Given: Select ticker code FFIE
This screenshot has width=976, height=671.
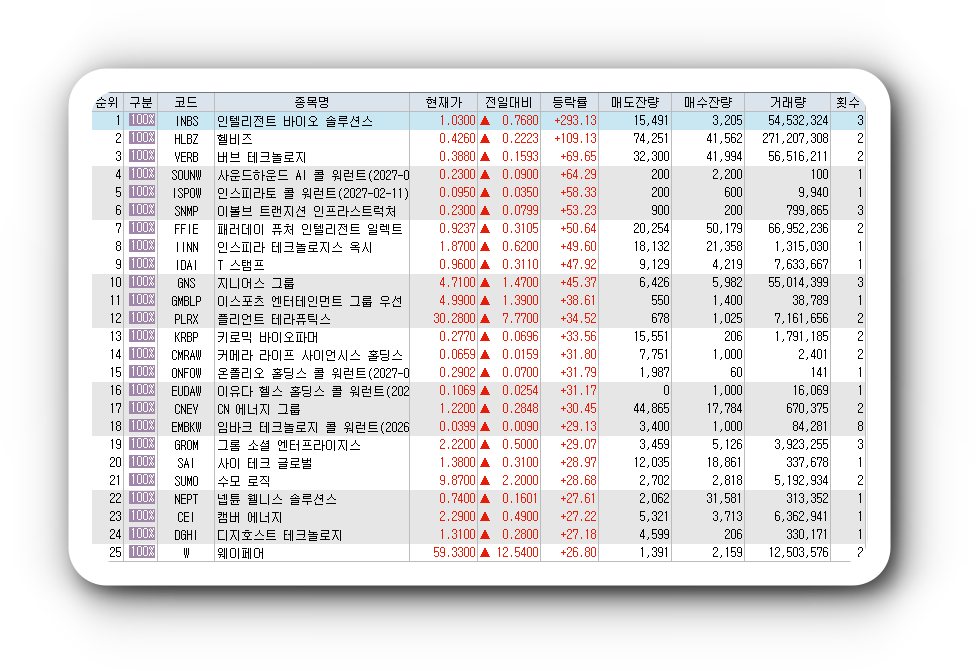Looking at the screenshot, I should (186, 229).
